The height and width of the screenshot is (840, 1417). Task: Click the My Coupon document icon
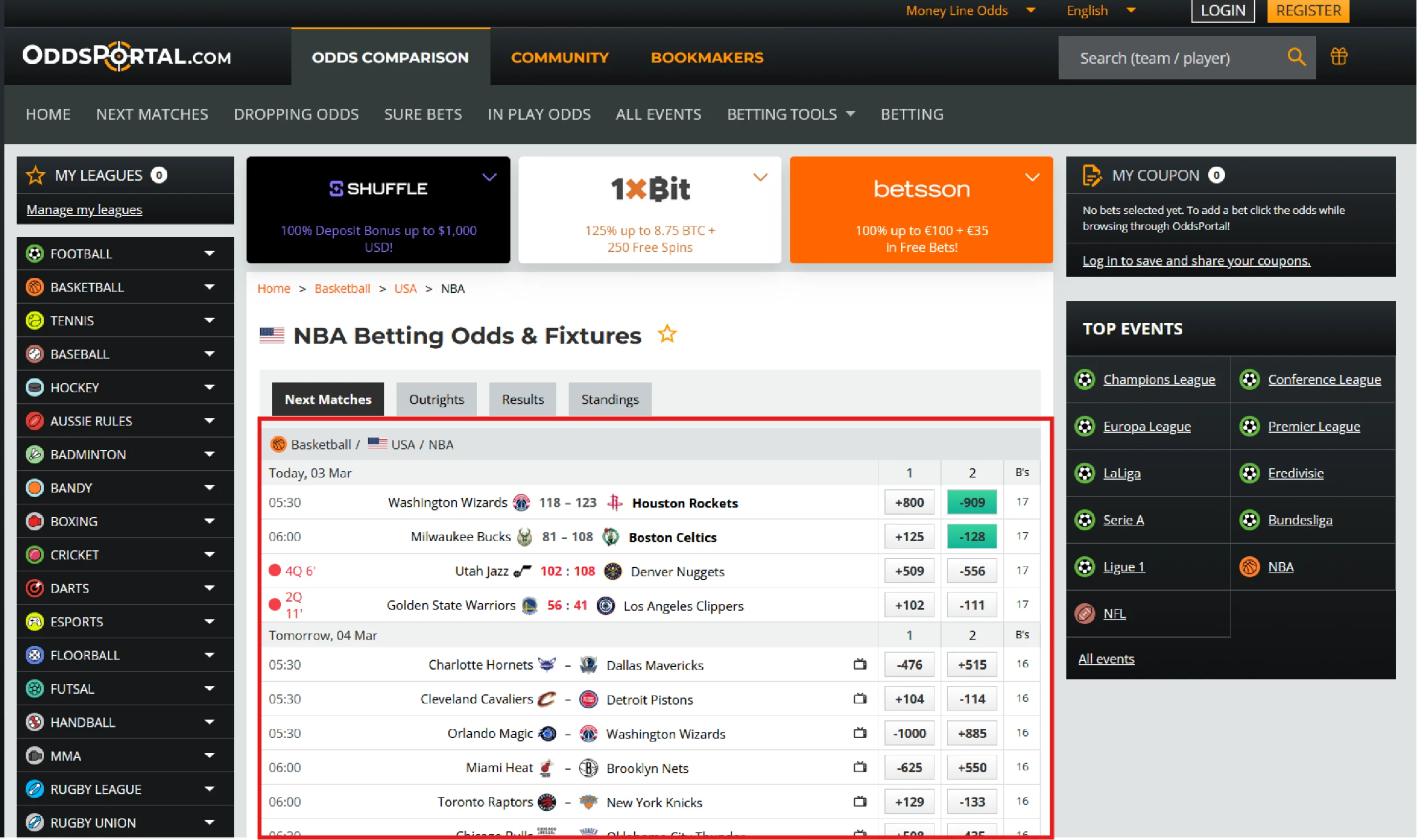1092,175
